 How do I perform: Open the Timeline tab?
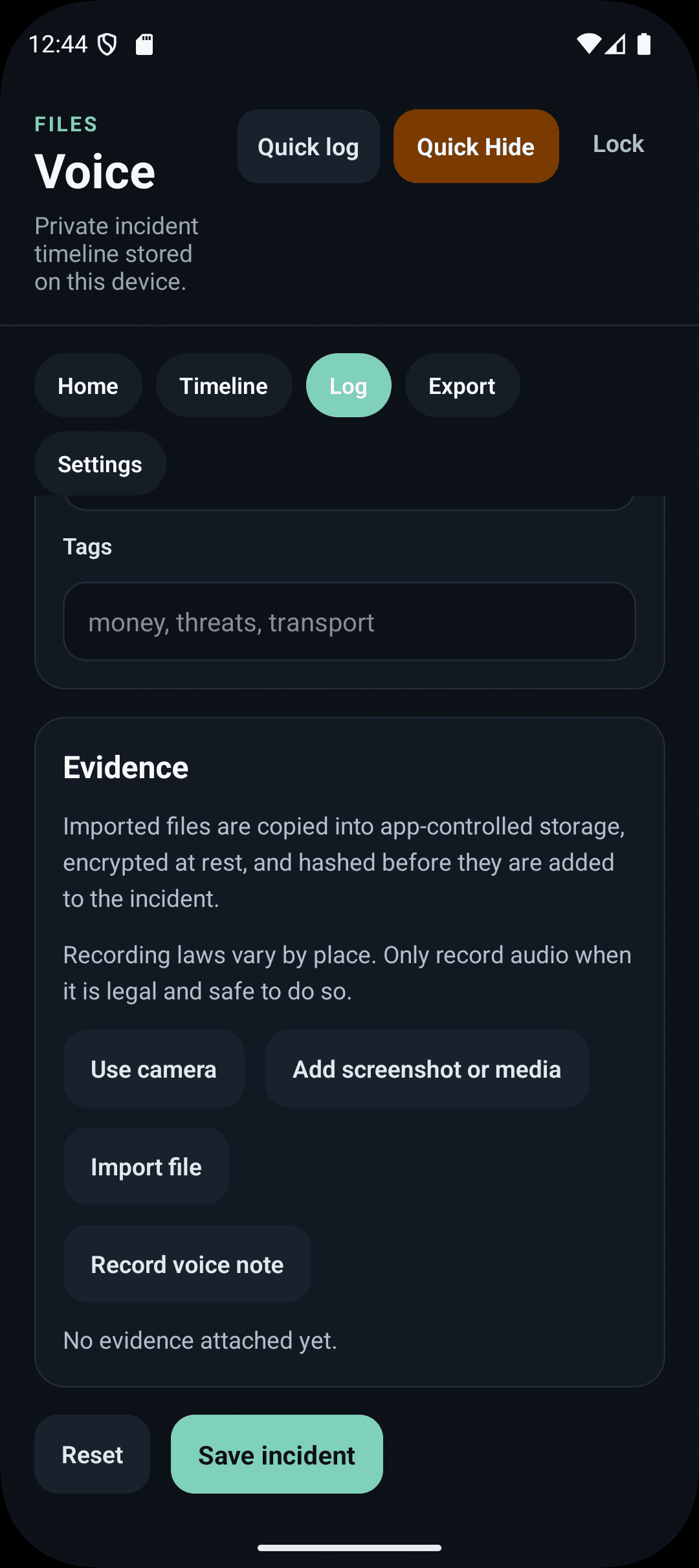pyautogui.click(x=223, y=386)
